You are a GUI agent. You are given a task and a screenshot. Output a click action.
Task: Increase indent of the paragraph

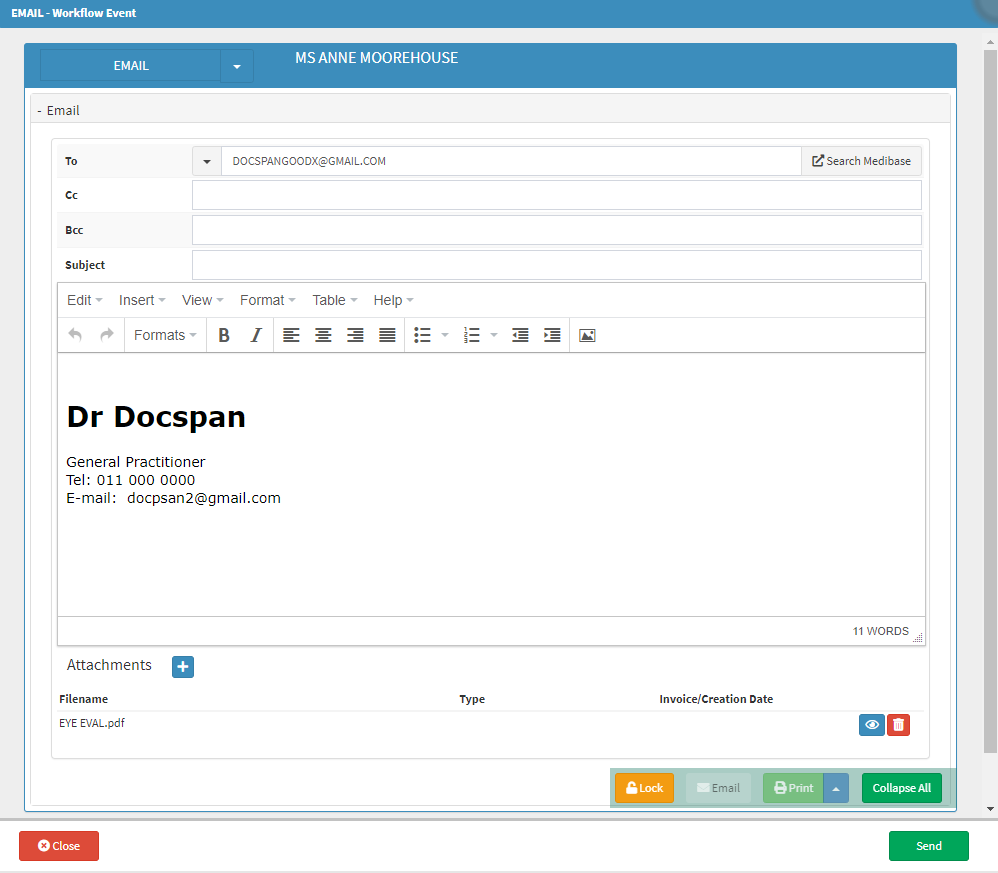[552, 336]
